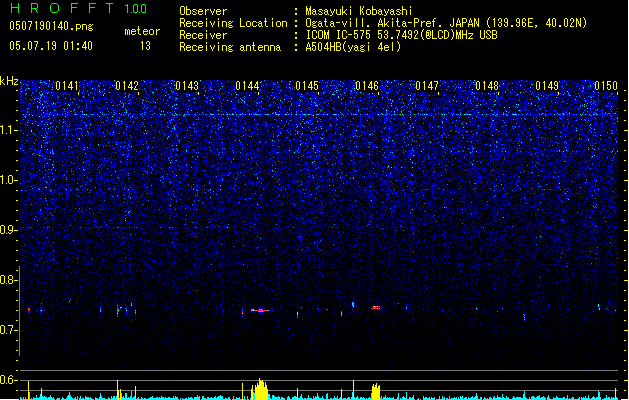Viewport: 629px width, 400px height.
Task: Click the date stamp 05.07.19 01:40
Action: [51, 46]
